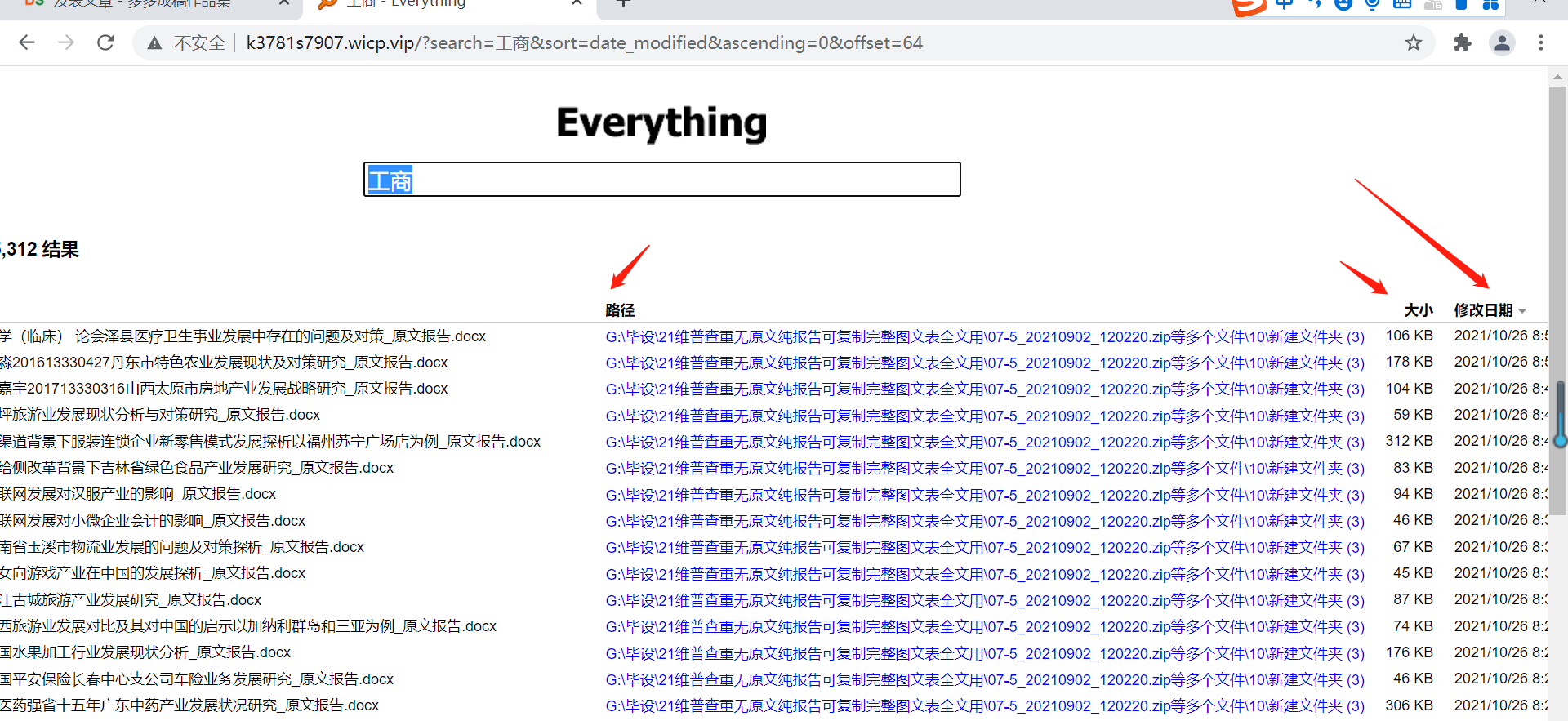Viewport: 1568px width, 721px height.
Task: Open the 福州苏宁广场店为例 docx file
Action: pyautogui.click(x=270, y=442)
